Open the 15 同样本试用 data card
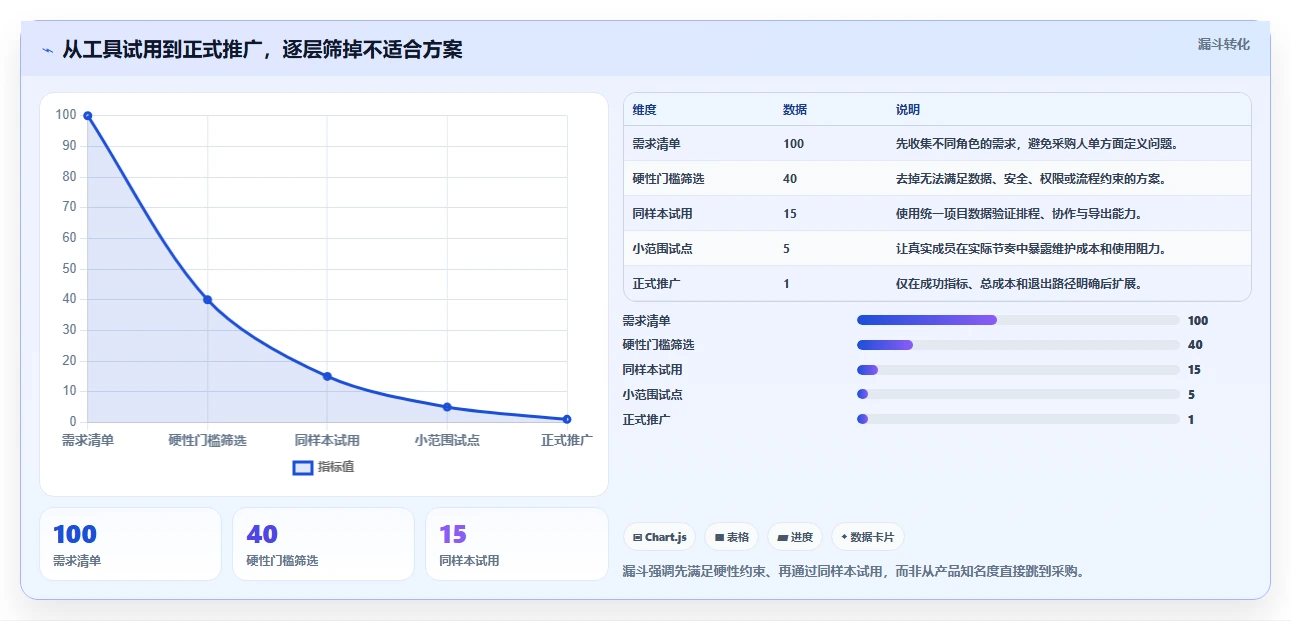This screenshot has width=1291, height=621. point(517,544)
